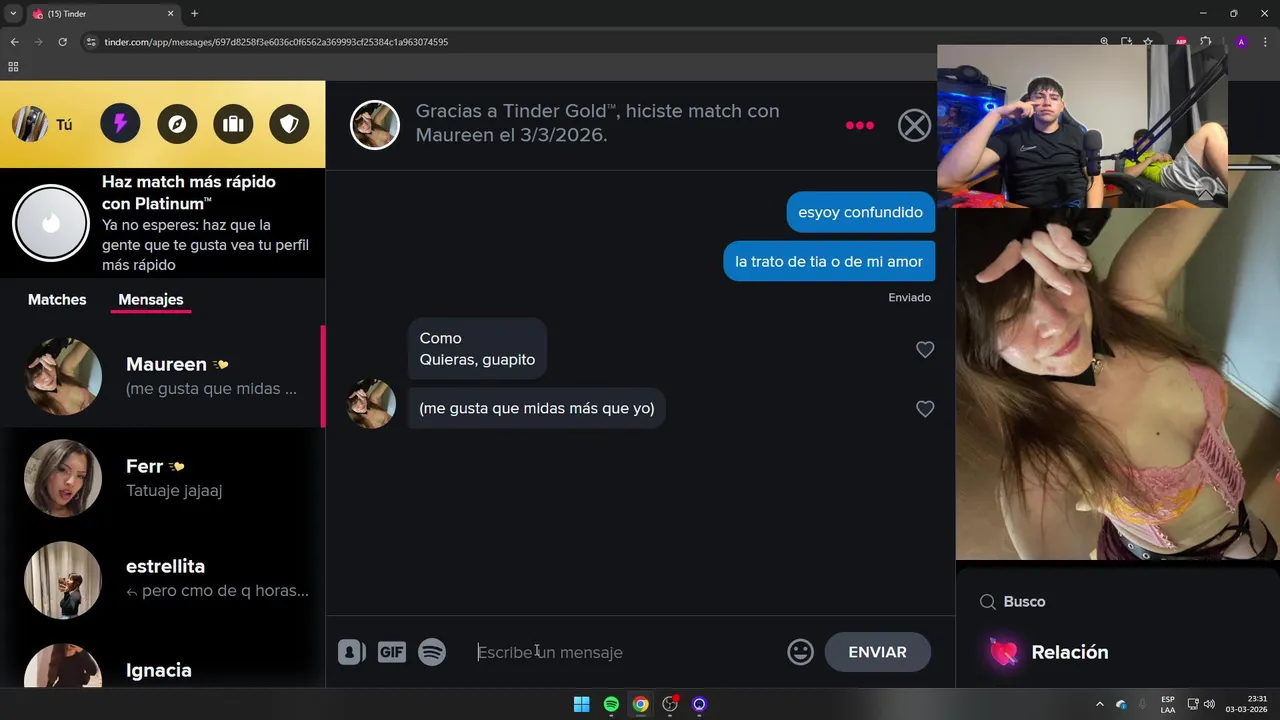Image resolution: width=1280 pixels, height=720 pixels.
Task: Open the briefcase work mode icon
Action: [233, 124]
